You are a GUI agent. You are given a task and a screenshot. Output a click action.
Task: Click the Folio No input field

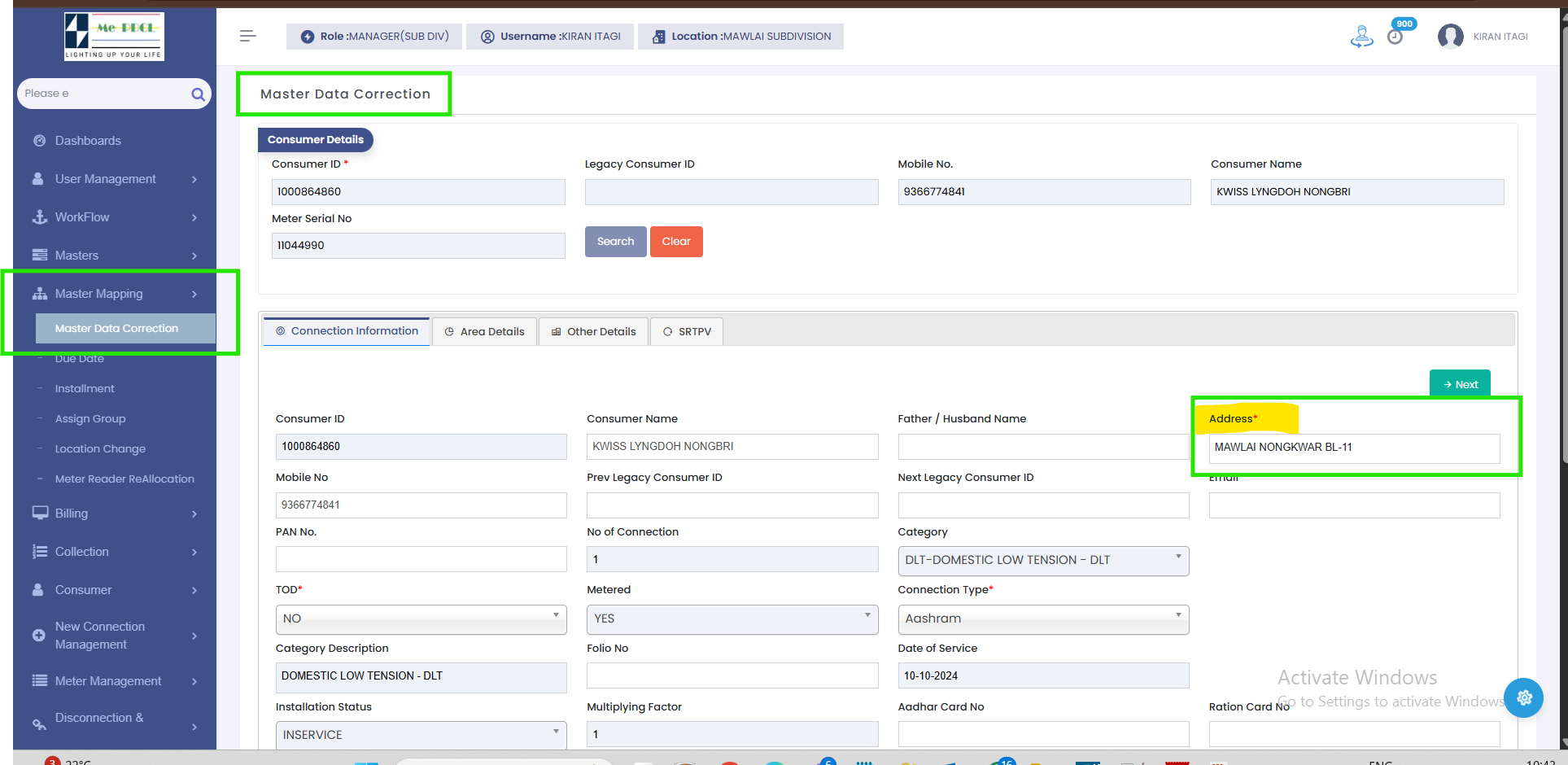pos(732,675)
